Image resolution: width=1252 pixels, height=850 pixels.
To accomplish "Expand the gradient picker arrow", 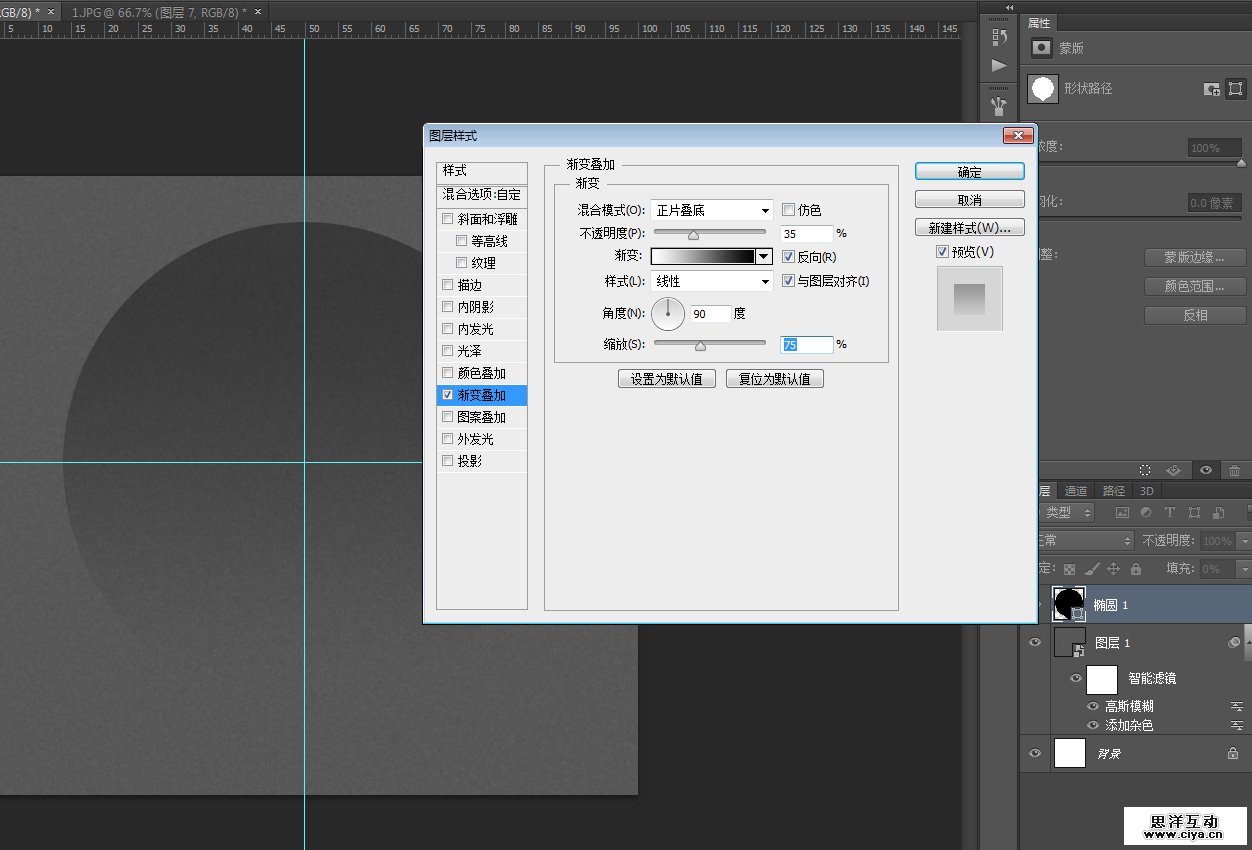I will pos(765,257).
